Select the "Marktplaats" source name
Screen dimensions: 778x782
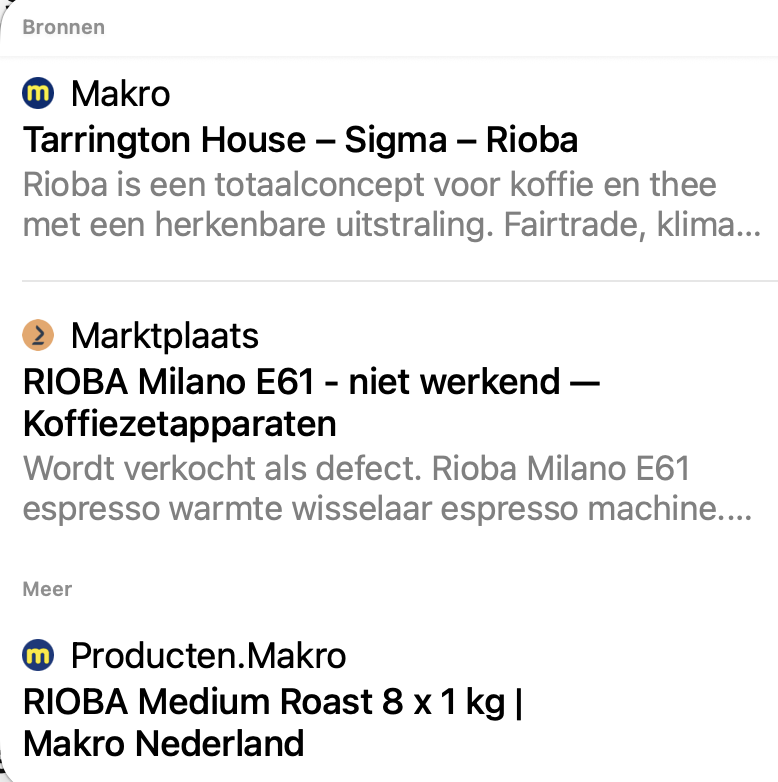tap(165, 336)
